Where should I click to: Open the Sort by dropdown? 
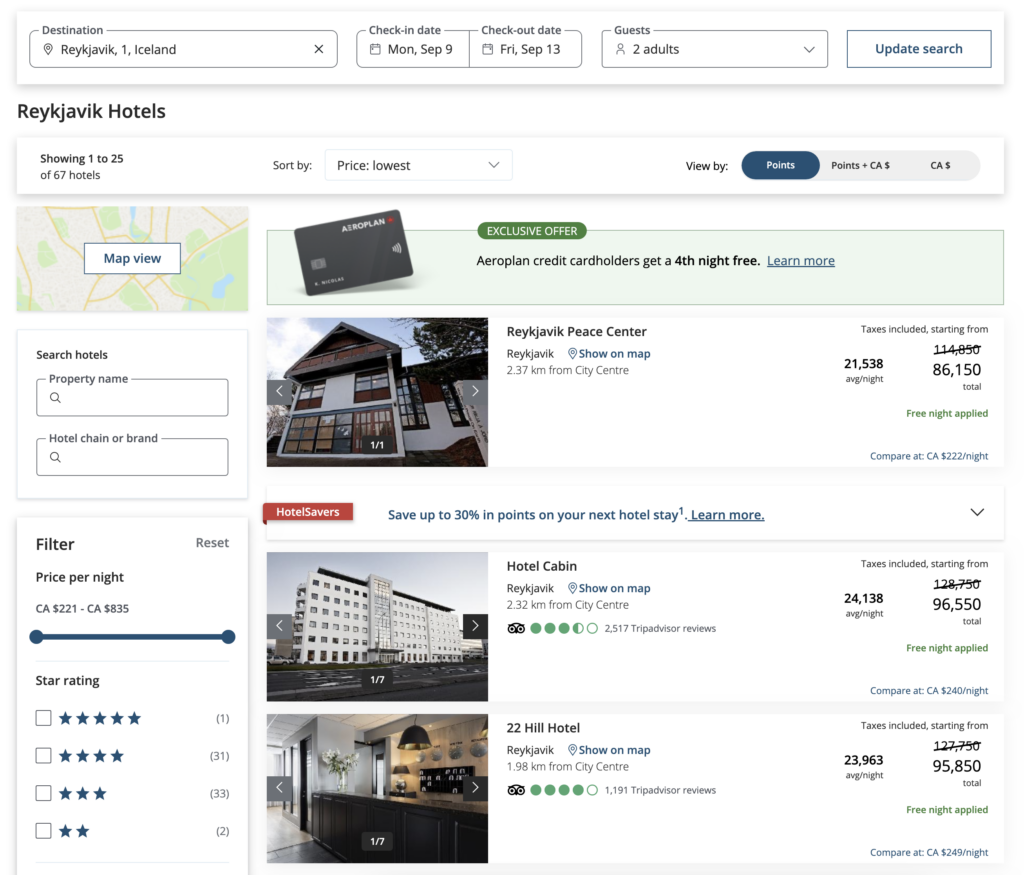(x=418, y=164)
